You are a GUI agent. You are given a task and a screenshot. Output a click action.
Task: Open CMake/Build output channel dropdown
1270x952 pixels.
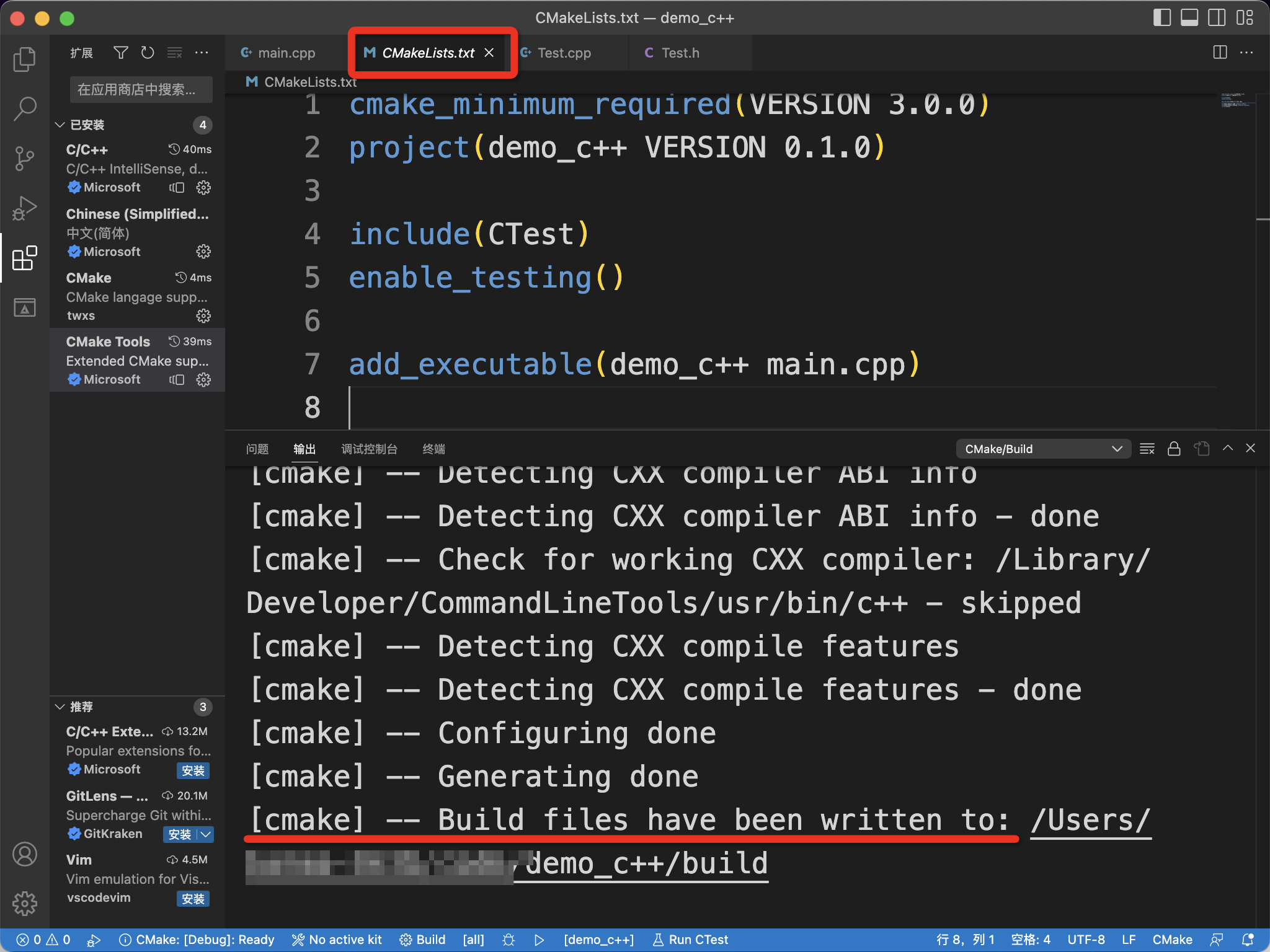[x=1044, y=449]
